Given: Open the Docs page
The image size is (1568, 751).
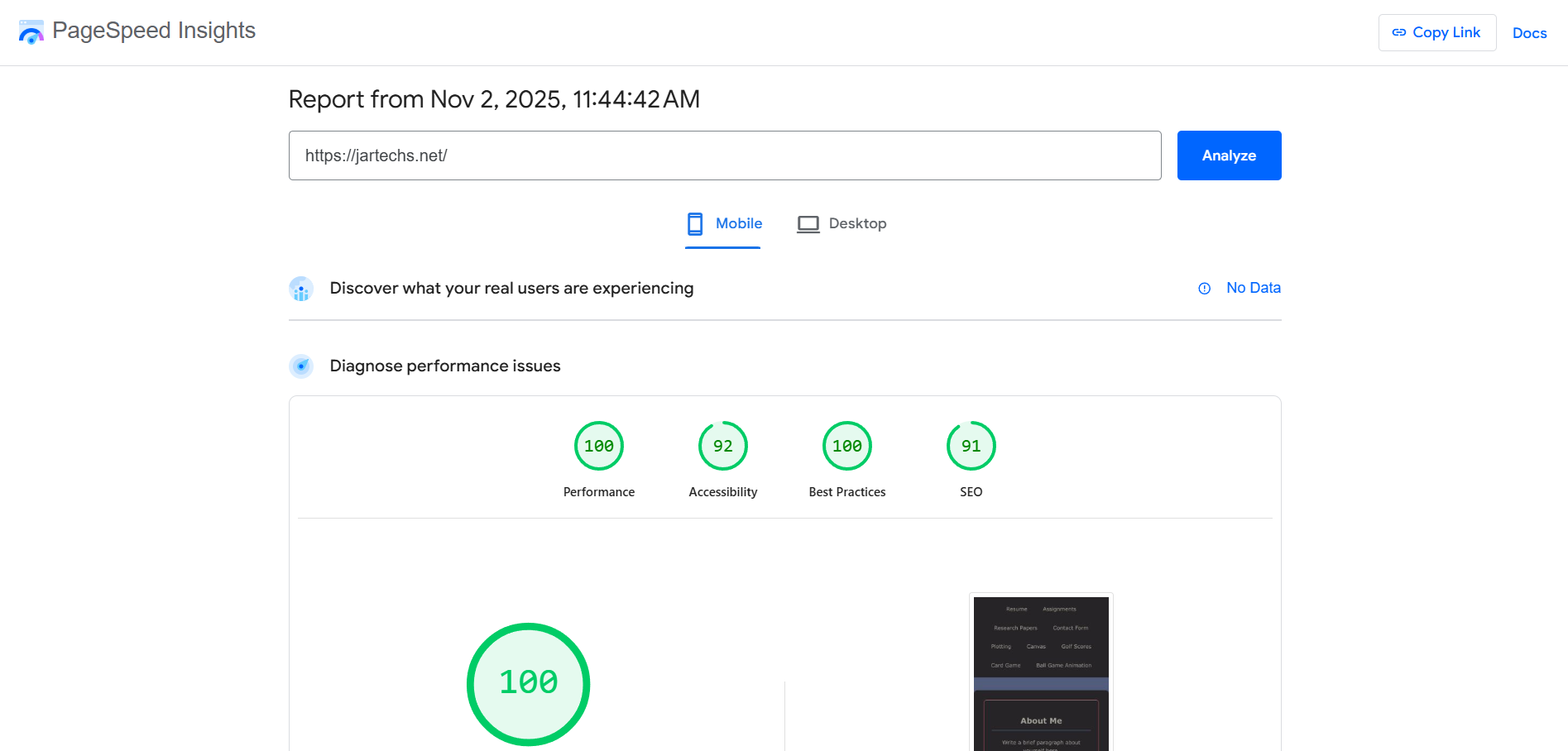Looking at the screenshot, I should pos(1530,32).
